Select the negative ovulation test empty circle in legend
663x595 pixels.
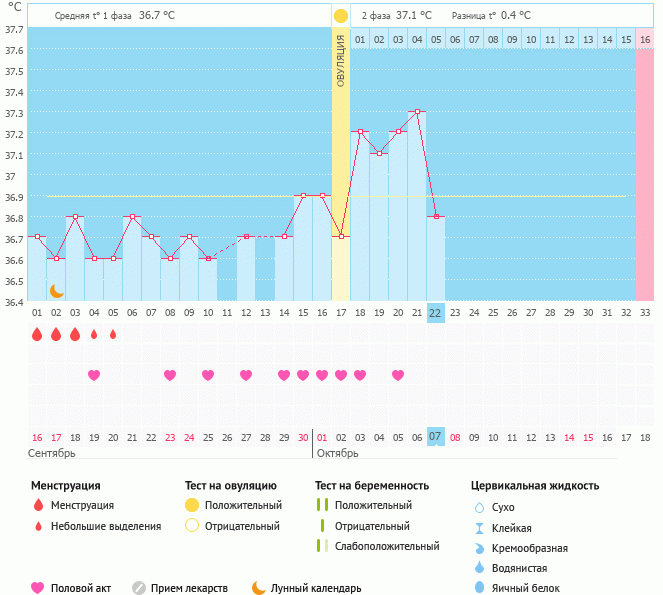pyautogui.click(x=191, y=526)
